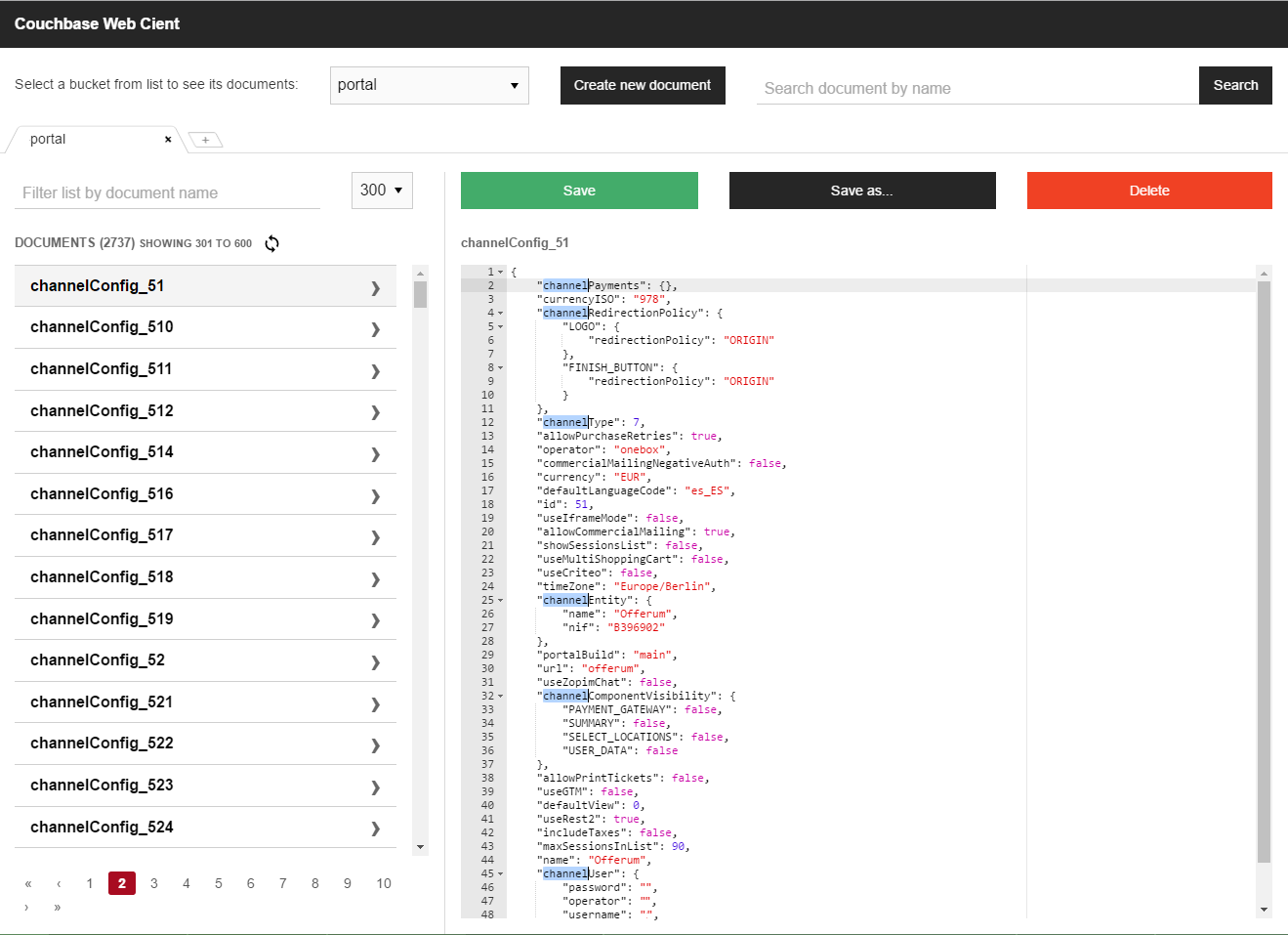Jump to last page arrow
1288x935 pixels.
pos(58,908)
